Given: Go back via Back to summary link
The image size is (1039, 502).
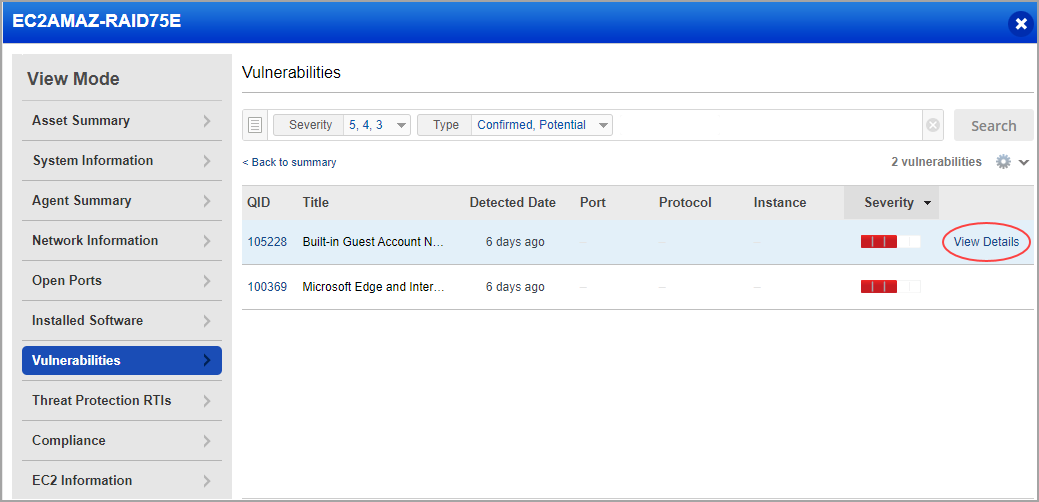Looking at the screenshot, I should [289, 162].
